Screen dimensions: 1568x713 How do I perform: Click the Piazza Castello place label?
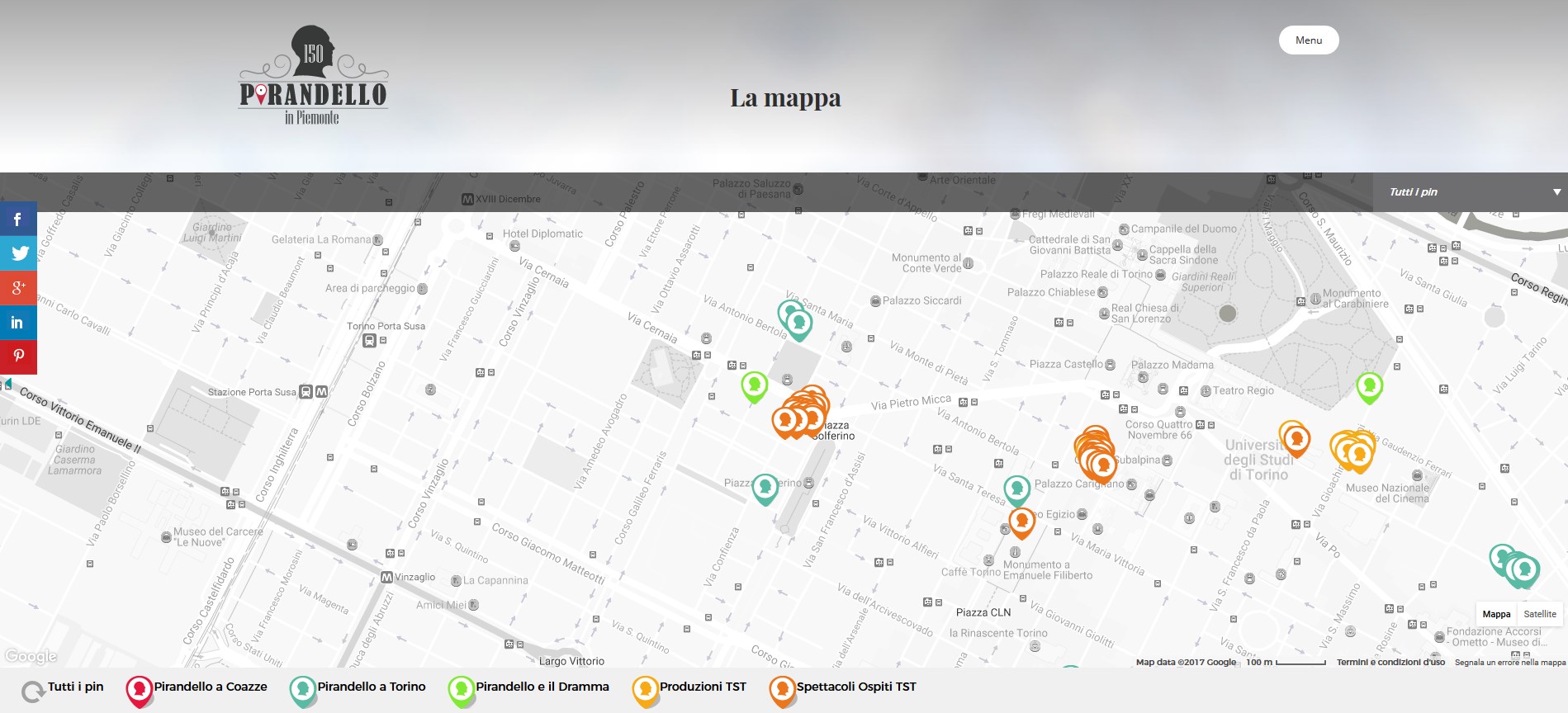click(1066, 364)
